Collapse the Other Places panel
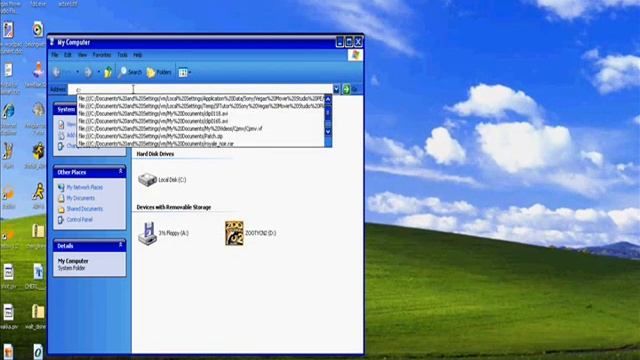The width and height of the screenshot is (640, 360). pyautogui.click(x=121, y=171)
